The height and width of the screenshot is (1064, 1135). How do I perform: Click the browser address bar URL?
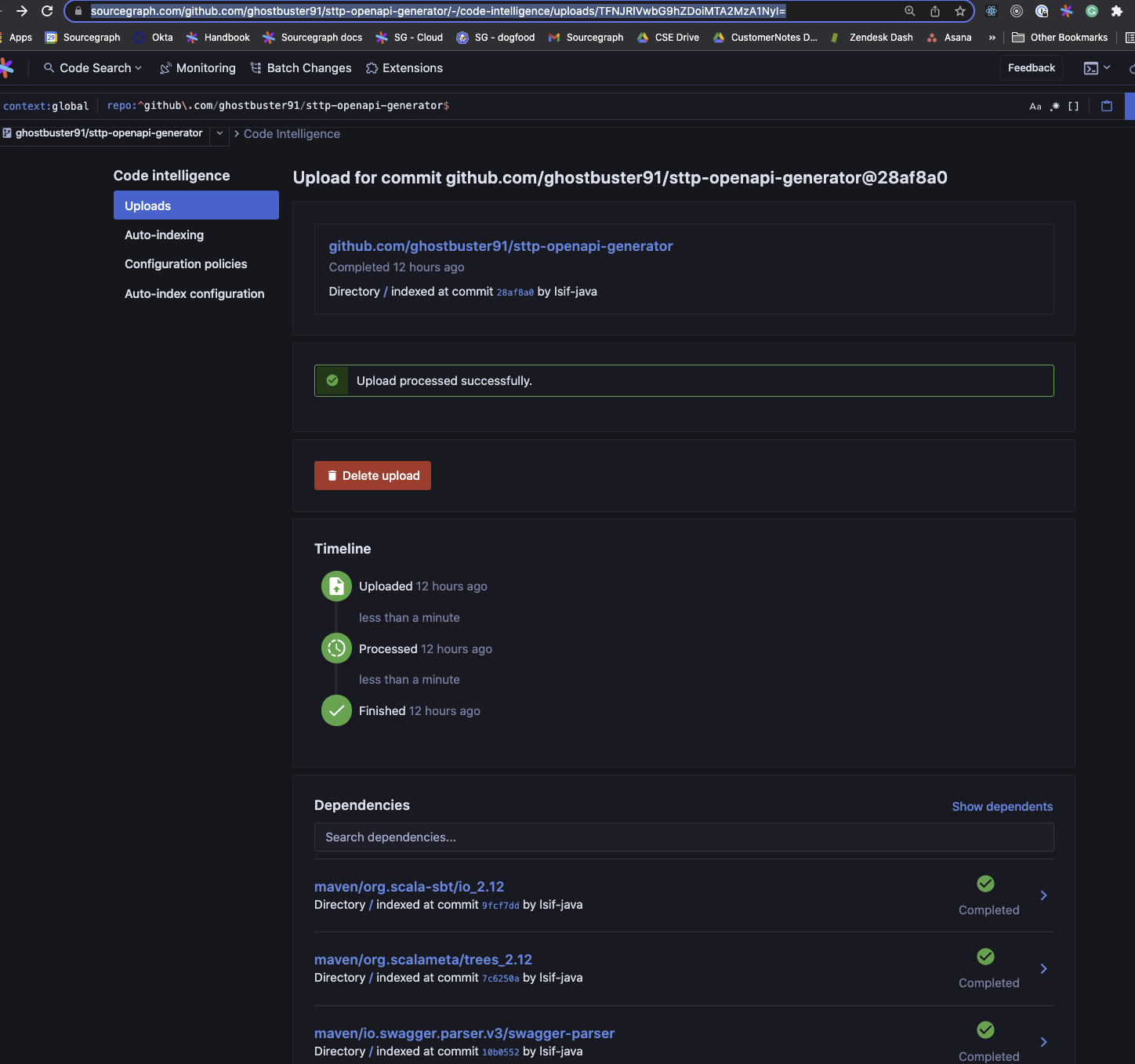click(438, 11)
